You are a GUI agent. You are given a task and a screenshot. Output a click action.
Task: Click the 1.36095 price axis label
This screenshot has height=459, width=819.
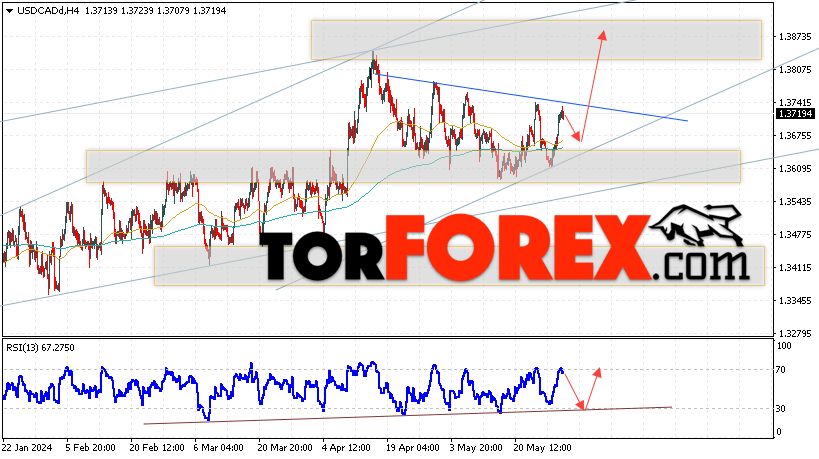(x=795, y=169)
